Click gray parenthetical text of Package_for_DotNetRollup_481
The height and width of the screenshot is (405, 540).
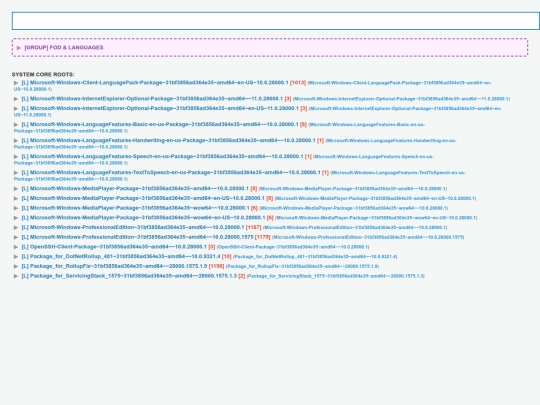315,257
